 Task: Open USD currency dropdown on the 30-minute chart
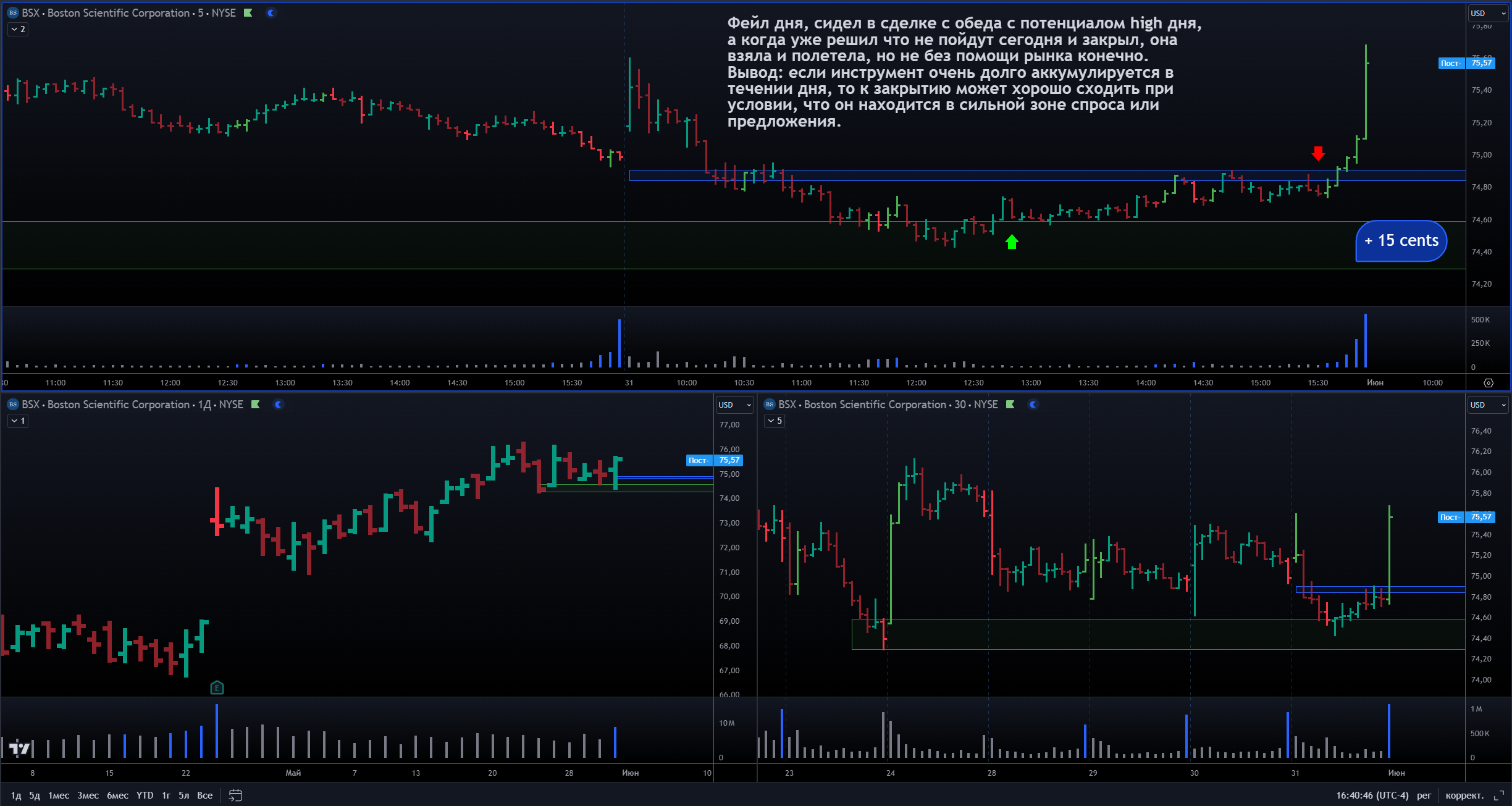1488,405
